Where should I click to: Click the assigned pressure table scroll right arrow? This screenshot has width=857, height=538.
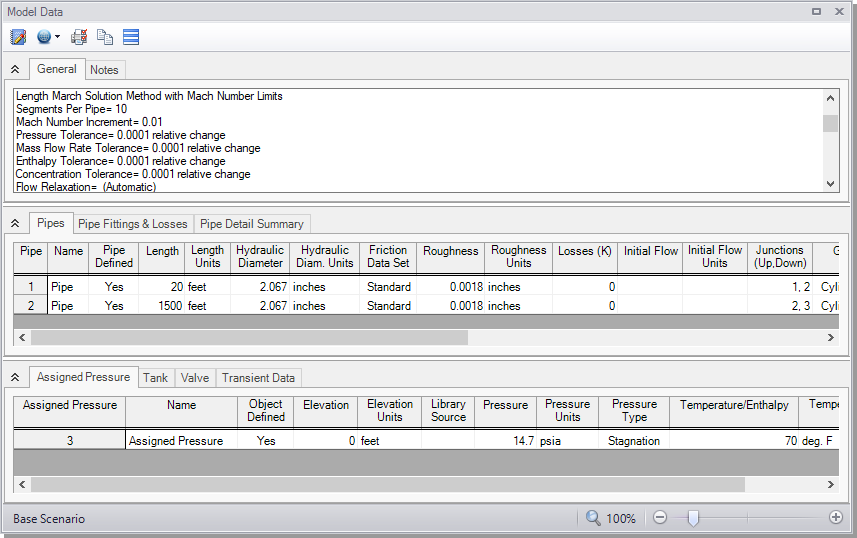pos(831,484)
